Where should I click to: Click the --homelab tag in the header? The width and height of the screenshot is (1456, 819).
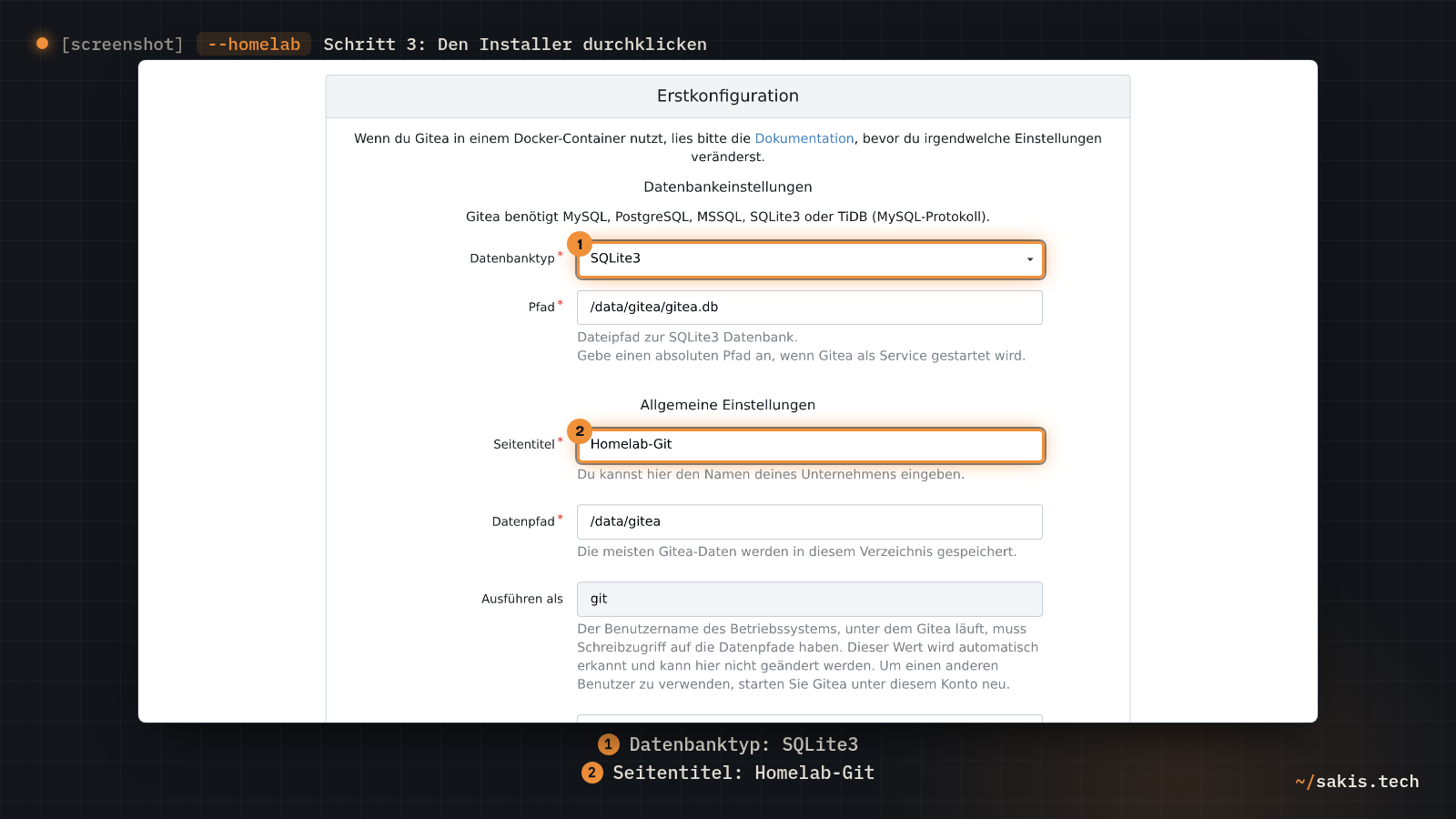pyautogui.click(x=254, y=44)
